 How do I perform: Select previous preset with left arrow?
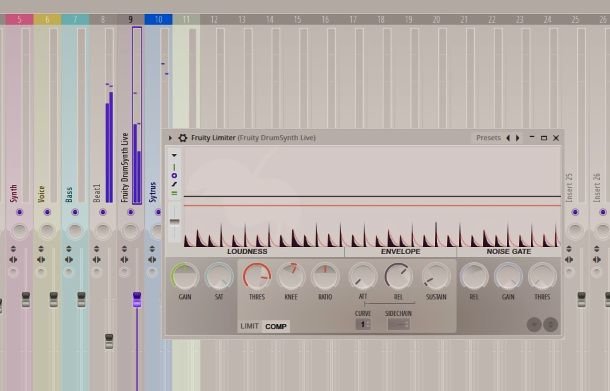tap(508, 138)
